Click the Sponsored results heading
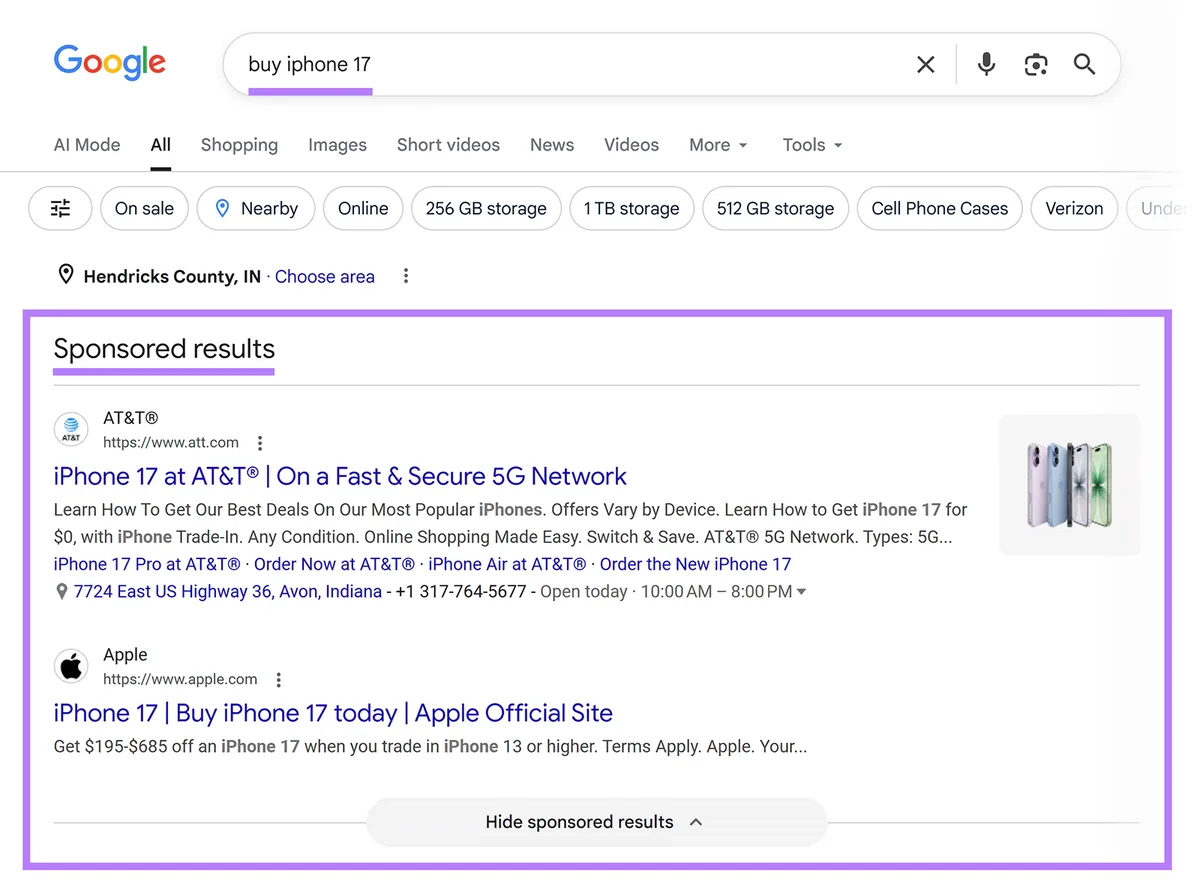 164,349
